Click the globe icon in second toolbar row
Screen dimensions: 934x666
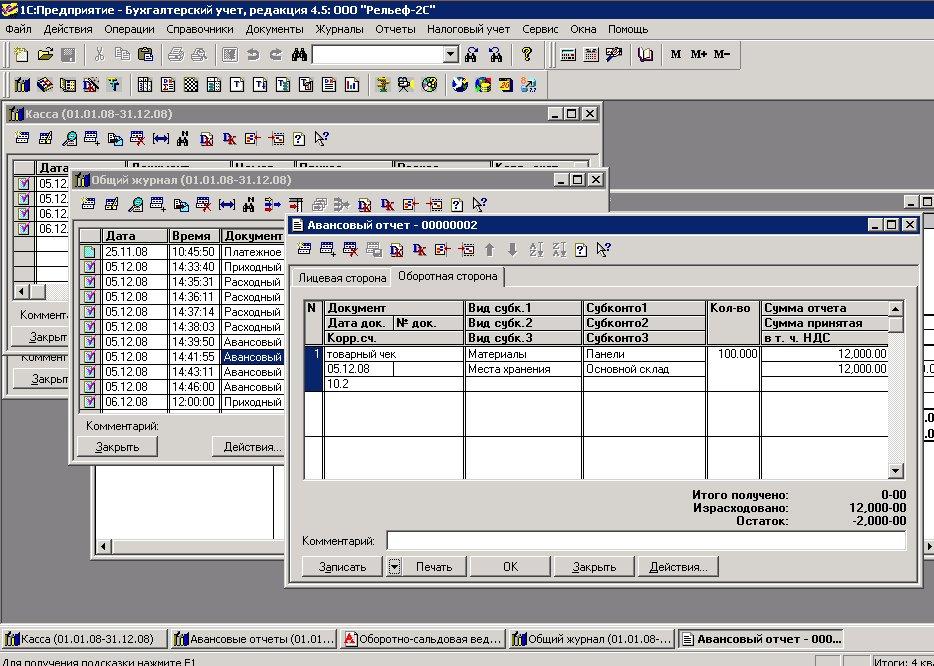coord(459,85)
